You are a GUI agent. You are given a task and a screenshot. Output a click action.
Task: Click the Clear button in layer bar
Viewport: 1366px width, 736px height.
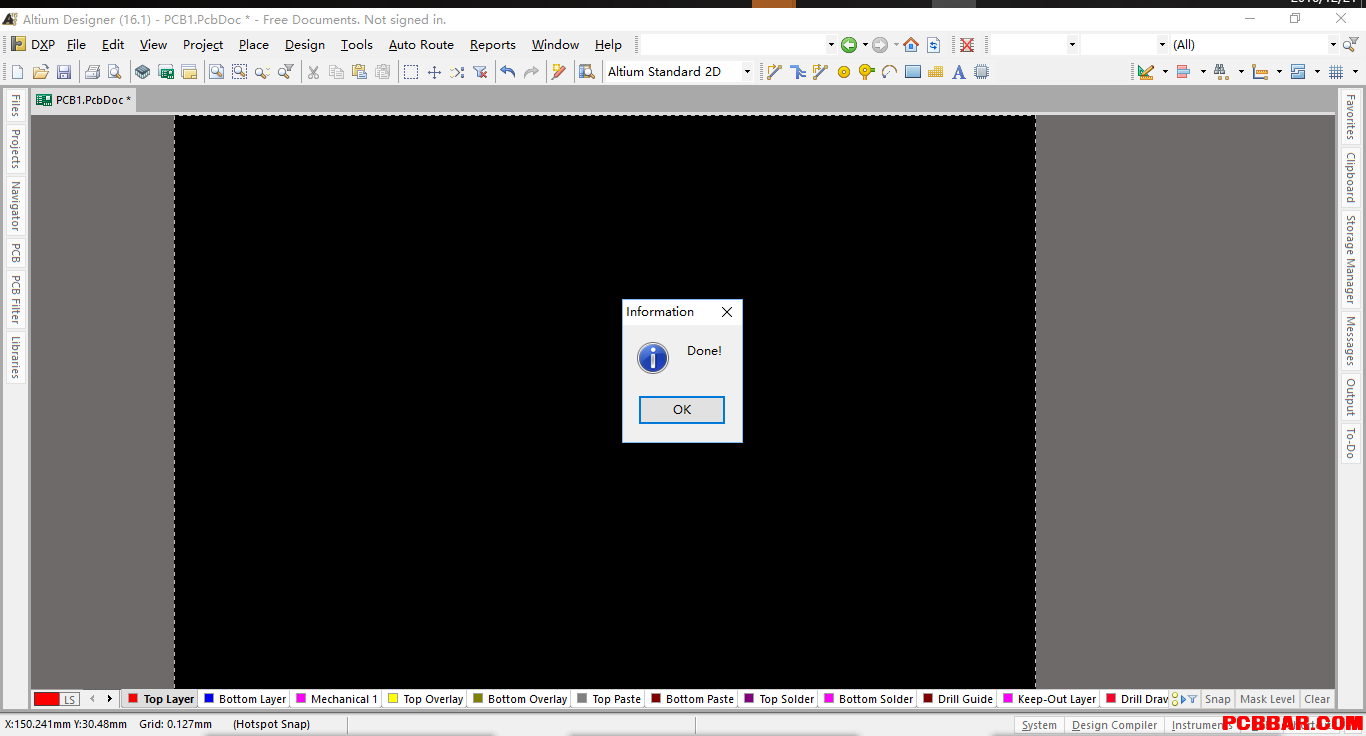coord(1317,699)
